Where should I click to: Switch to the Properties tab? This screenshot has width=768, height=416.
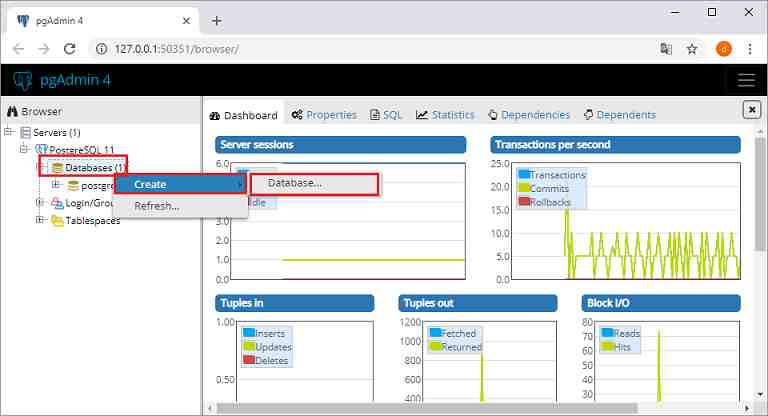coord(324,115)
